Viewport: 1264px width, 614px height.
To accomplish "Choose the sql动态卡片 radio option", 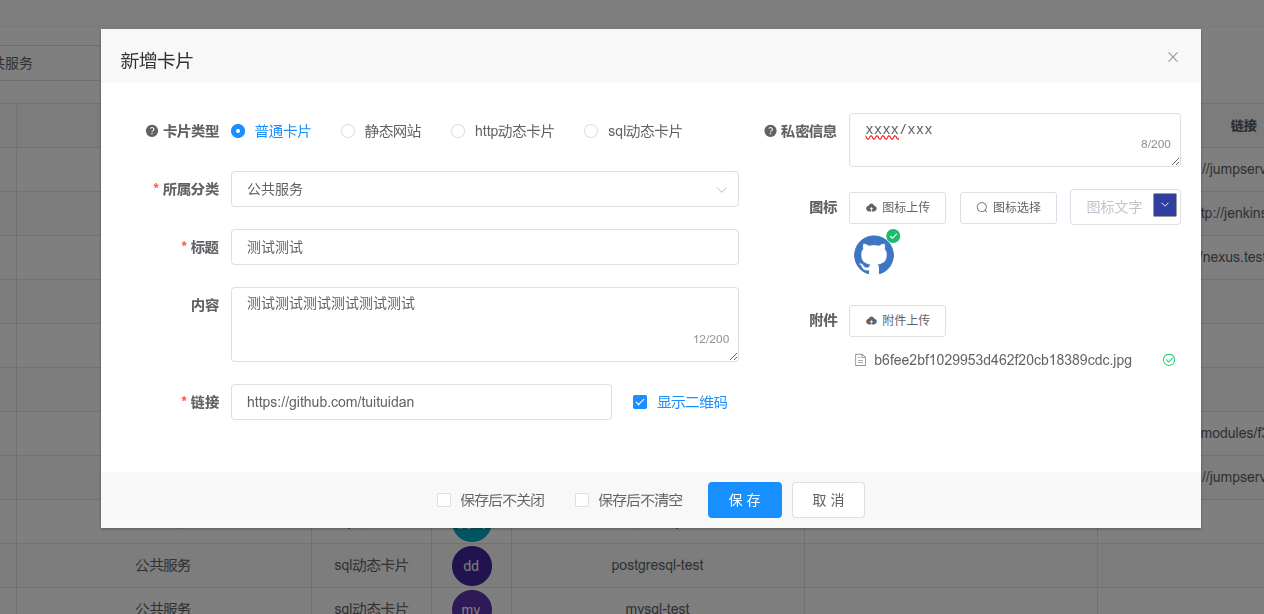I will 591,131.
